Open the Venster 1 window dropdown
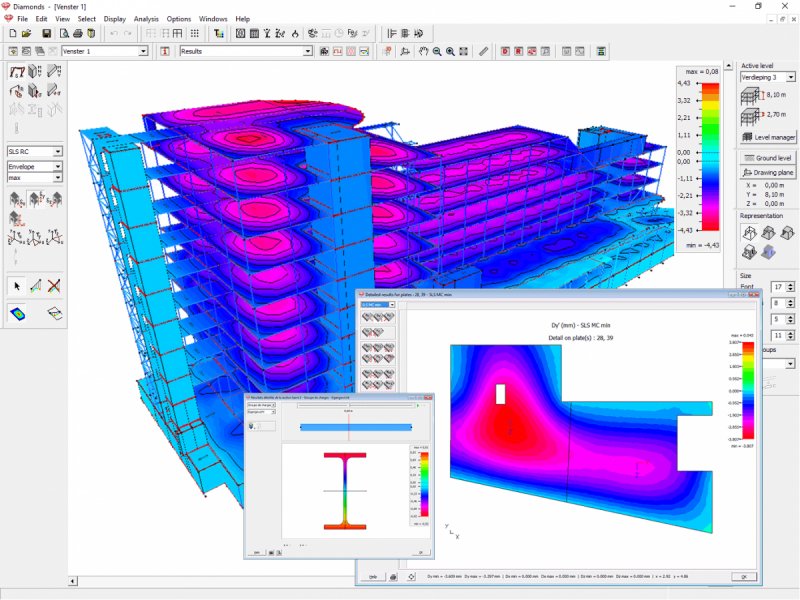Screen dimensions: 800x600 click(x=143, y=52)
